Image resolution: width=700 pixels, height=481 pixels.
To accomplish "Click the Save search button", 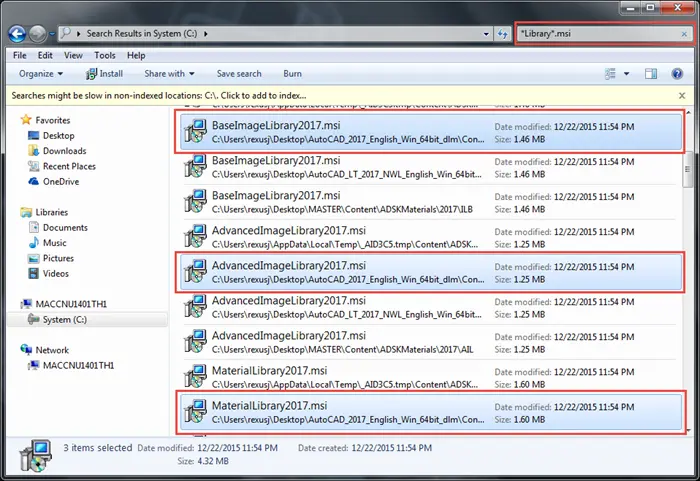I will point(239,74).
